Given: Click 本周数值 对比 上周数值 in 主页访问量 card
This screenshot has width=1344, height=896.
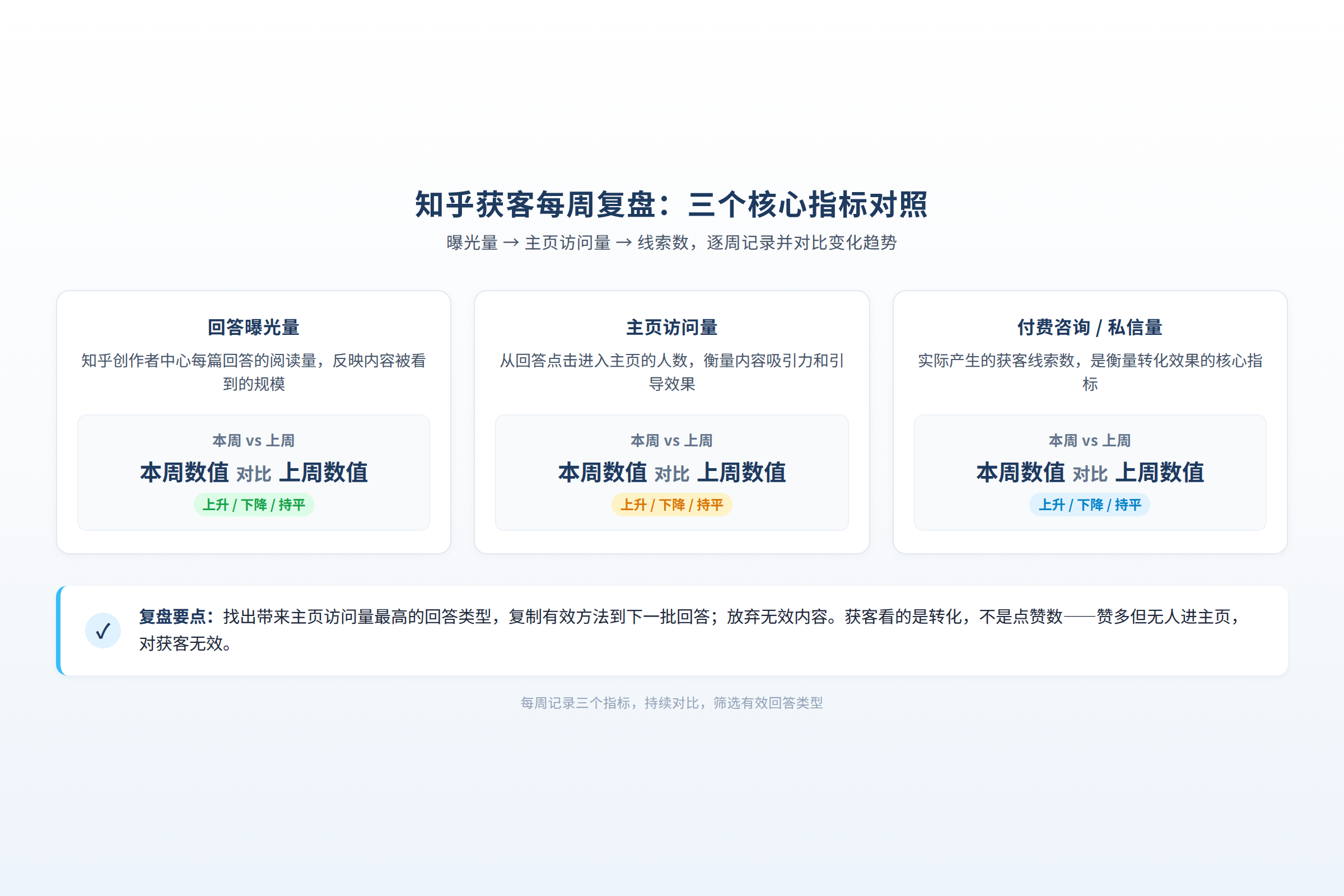Looking at the screenshot, I should (x=672, y=473).
